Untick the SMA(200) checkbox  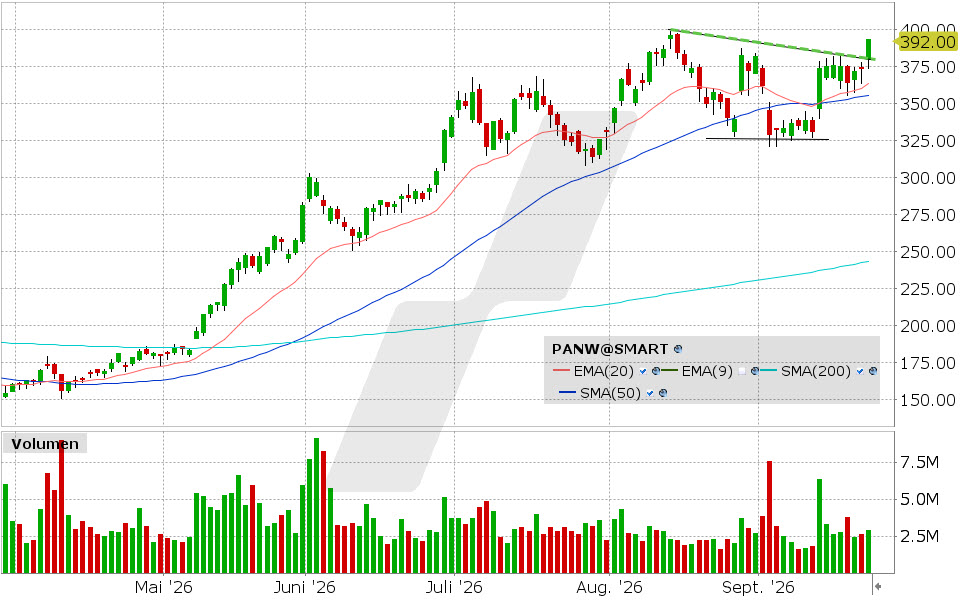[860, 371]
